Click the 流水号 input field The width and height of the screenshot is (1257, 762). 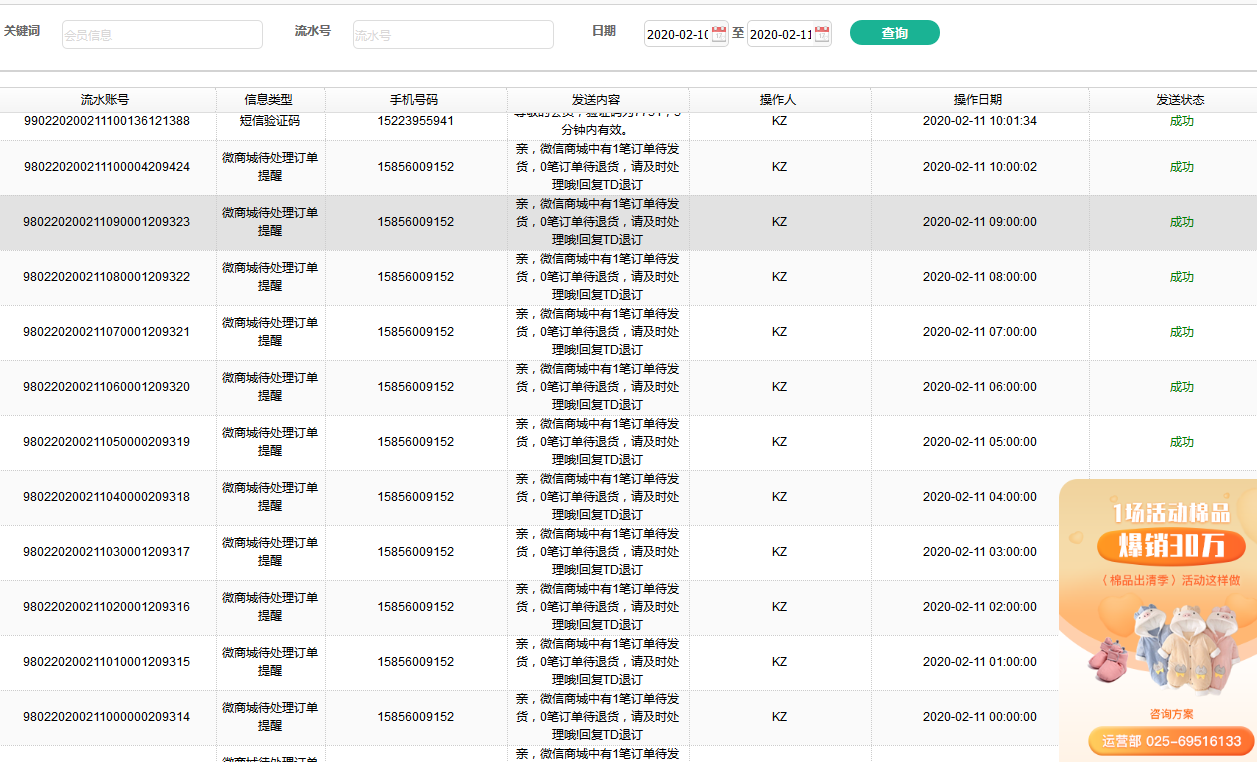pyautogui.click(x=453, y=35)
